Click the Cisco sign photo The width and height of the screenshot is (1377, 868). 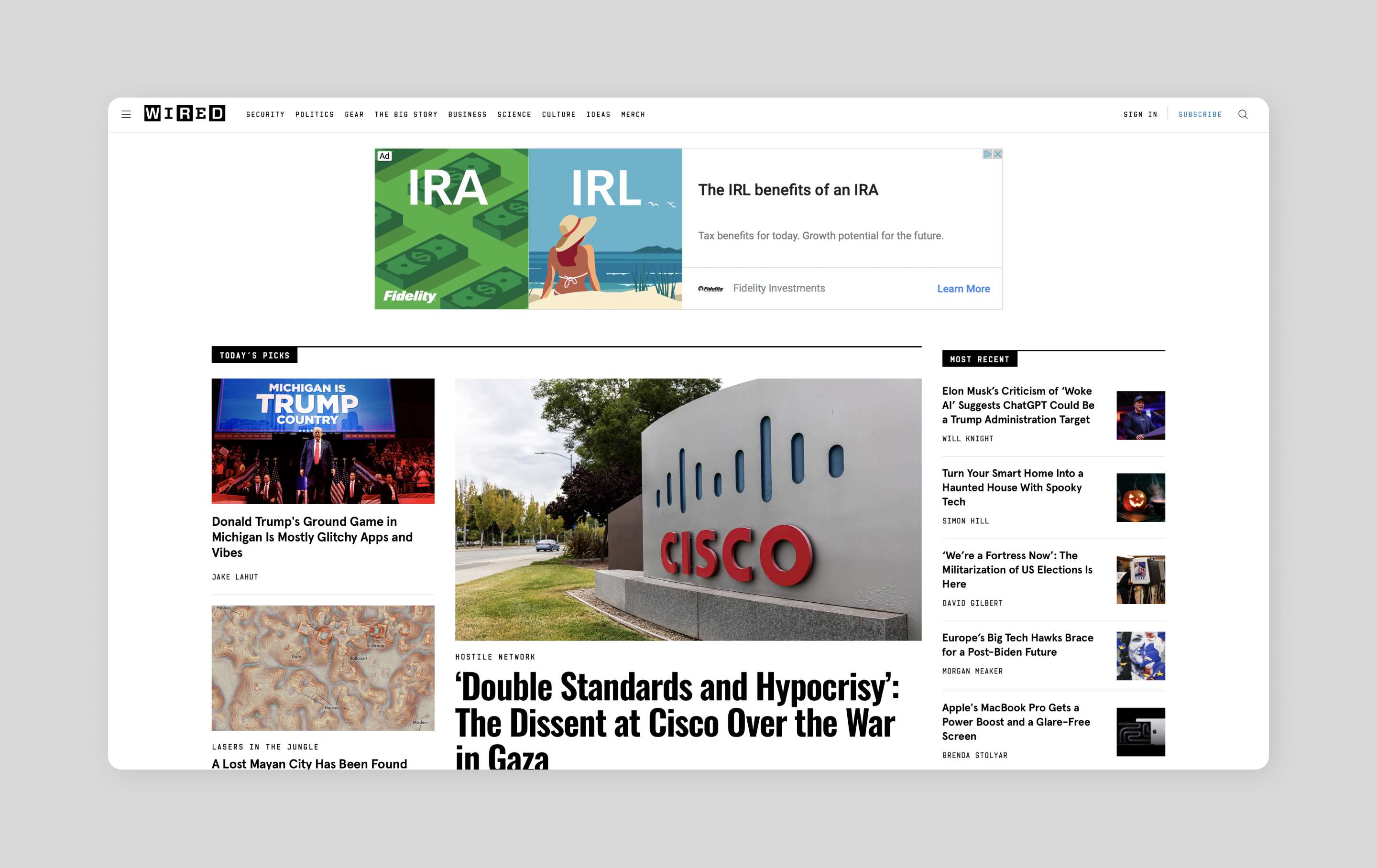tap(688, 510)
